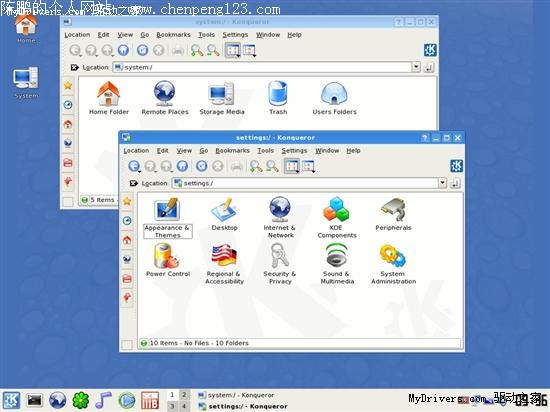The image size is (550, 412).
Task: Switch to virtual desktop 4 in pager
Action: coord(184,406)
